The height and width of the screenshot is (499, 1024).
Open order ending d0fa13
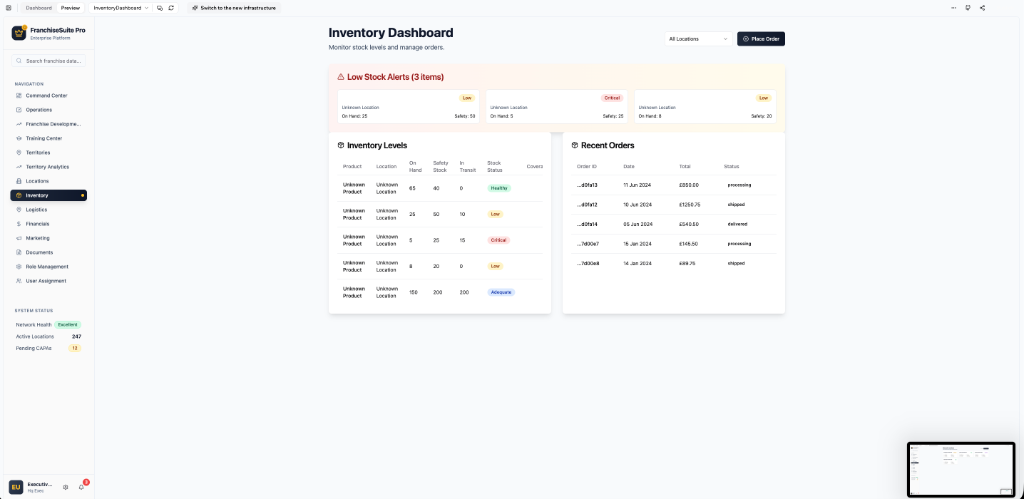click(587, 185)
